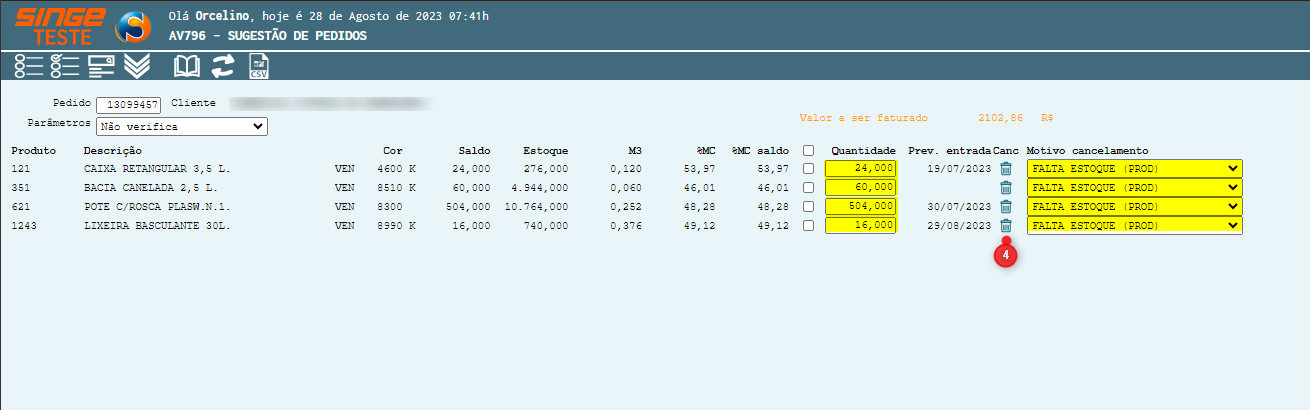
Task: Select the checkbox for POTE C/ROSCA row
Action: click(x=808, y=207)
